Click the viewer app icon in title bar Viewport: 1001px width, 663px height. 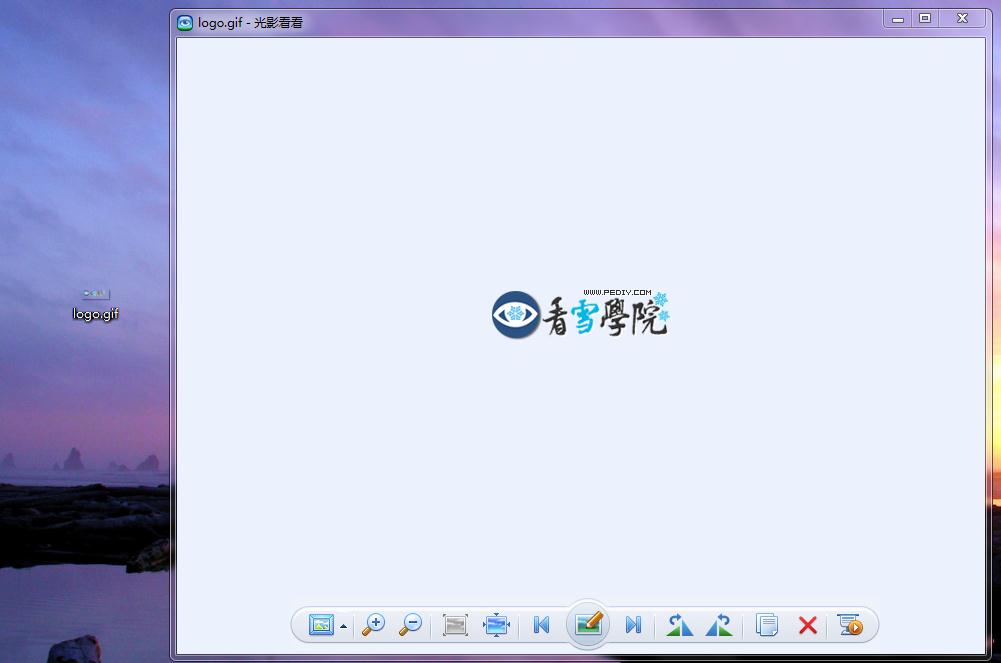[185, 23]
